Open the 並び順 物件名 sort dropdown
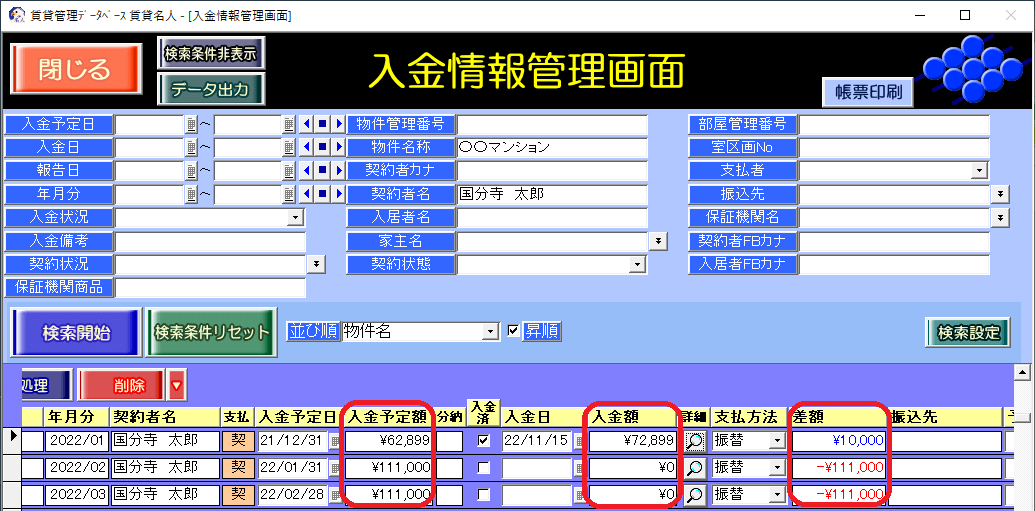The image size is (1035, 511). (x=490, y=331)
